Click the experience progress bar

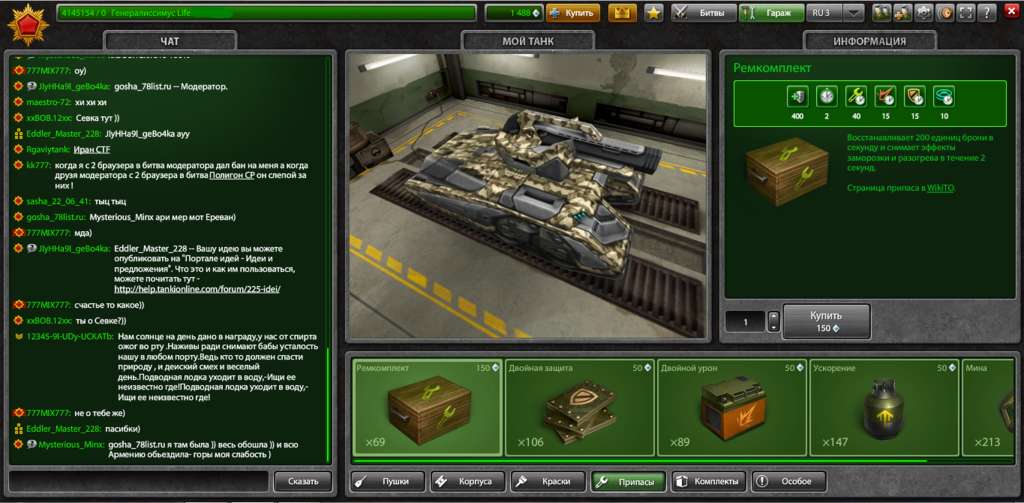pyautogui.click(x=266, y=12)
